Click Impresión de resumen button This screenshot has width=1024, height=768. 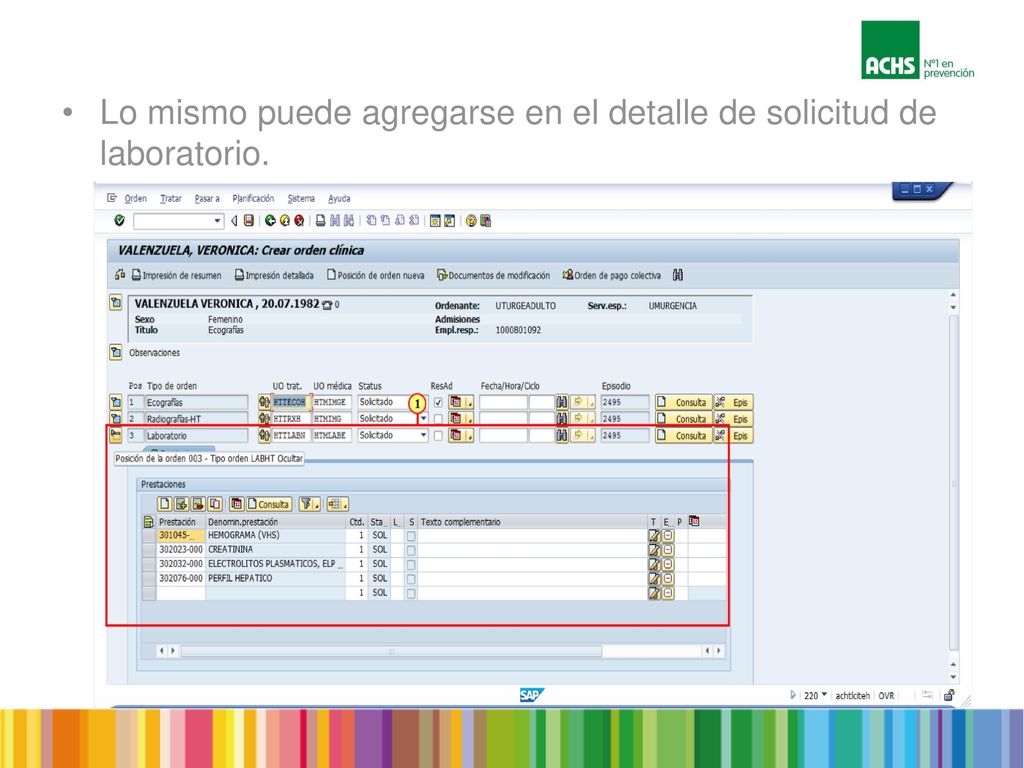(x=176, y=275)
